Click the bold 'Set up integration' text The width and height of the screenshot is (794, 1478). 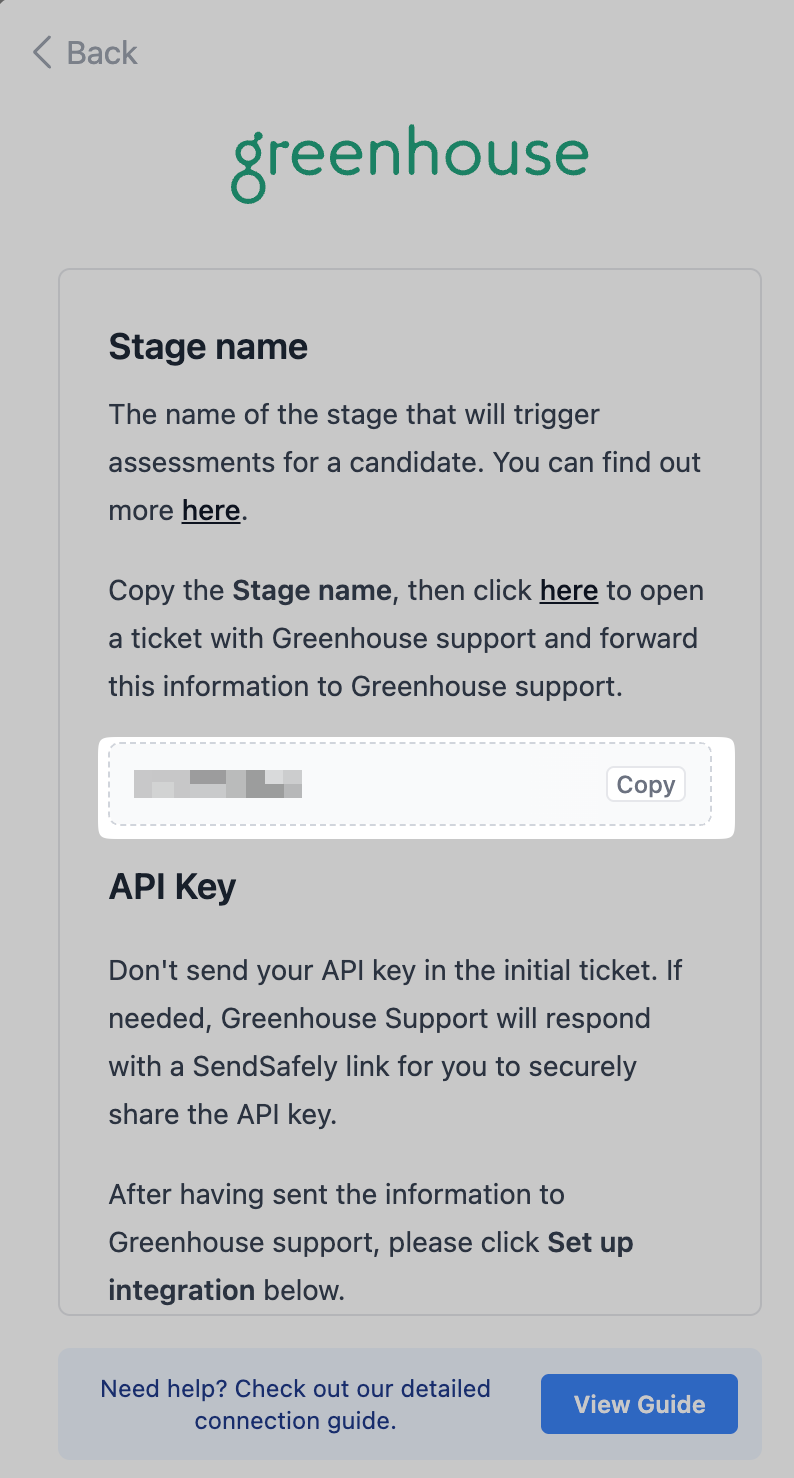tap(371, 1266)
